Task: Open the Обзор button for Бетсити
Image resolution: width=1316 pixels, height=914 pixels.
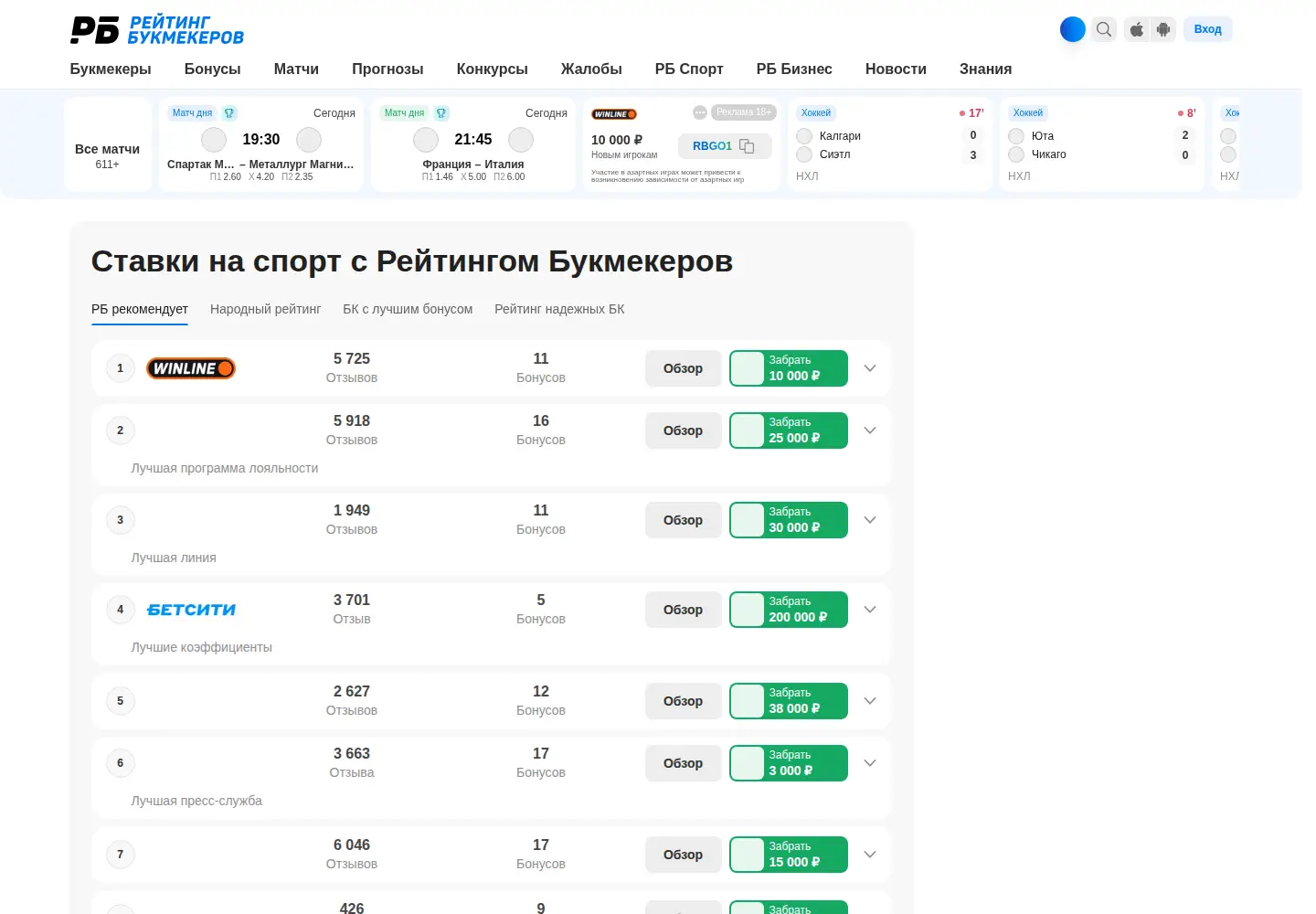Action: 684,610
